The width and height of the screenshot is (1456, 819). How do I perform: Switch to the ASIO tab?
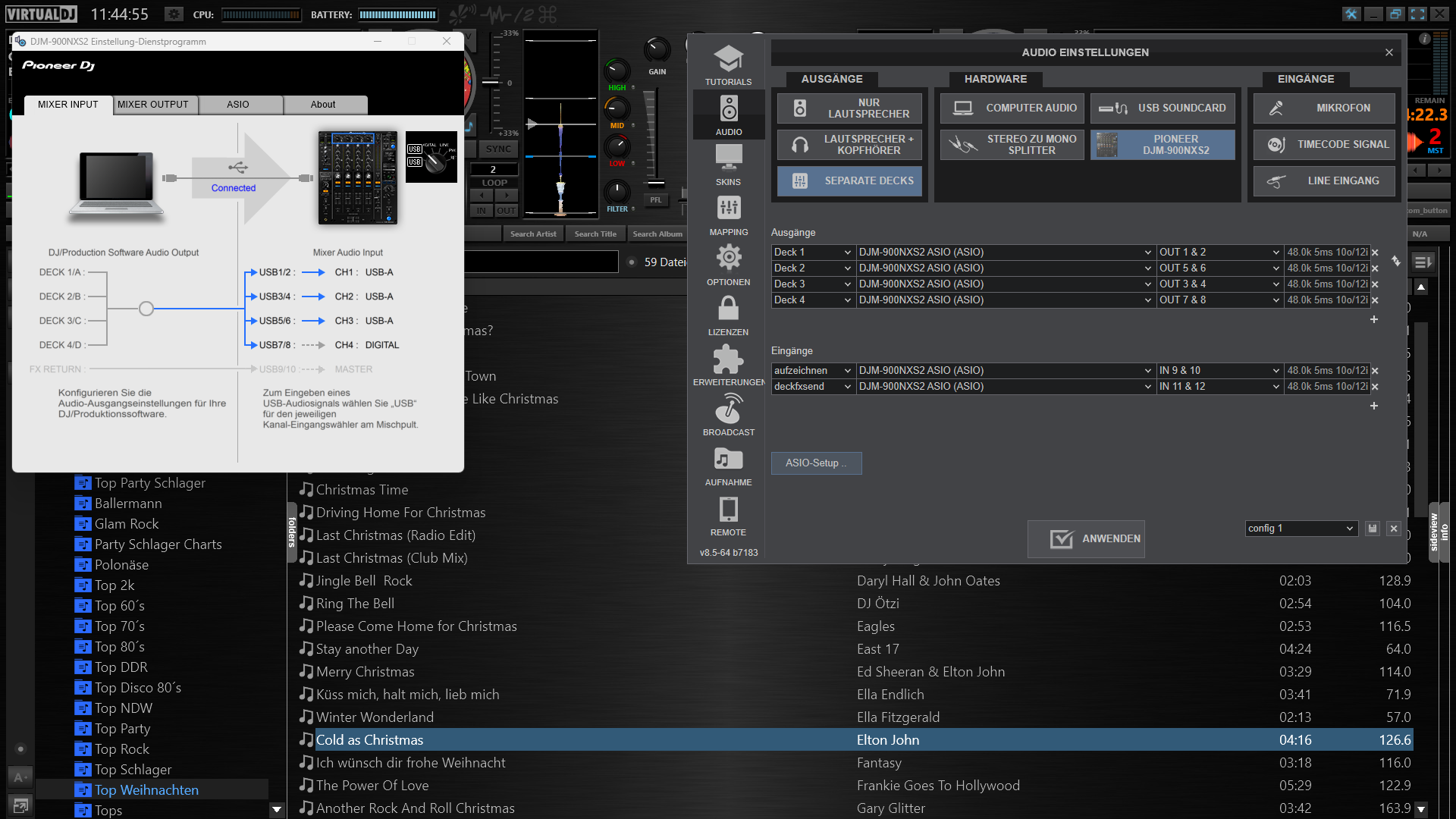tap(241, 105)
